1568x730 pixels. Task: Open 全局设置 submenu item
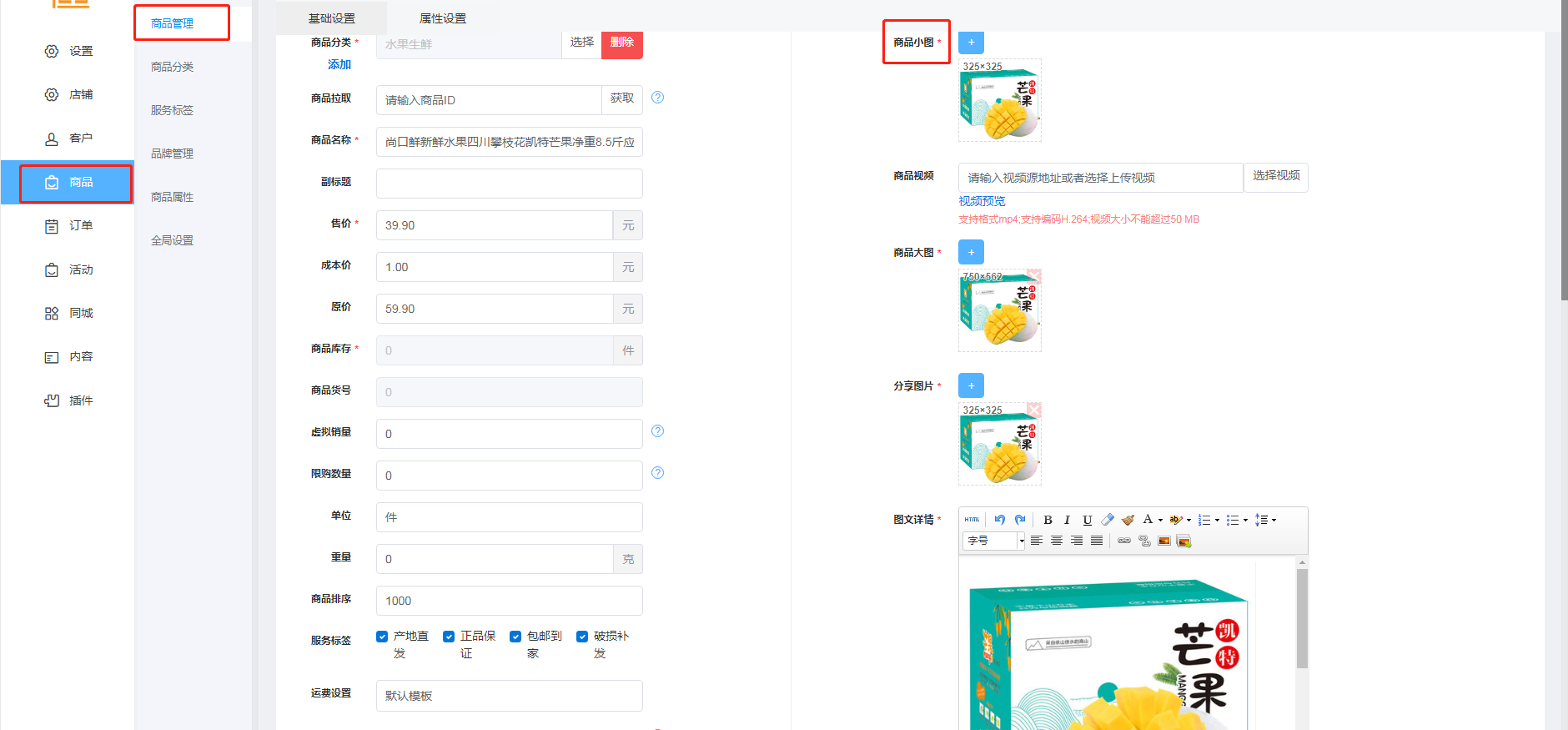(173, 240)
